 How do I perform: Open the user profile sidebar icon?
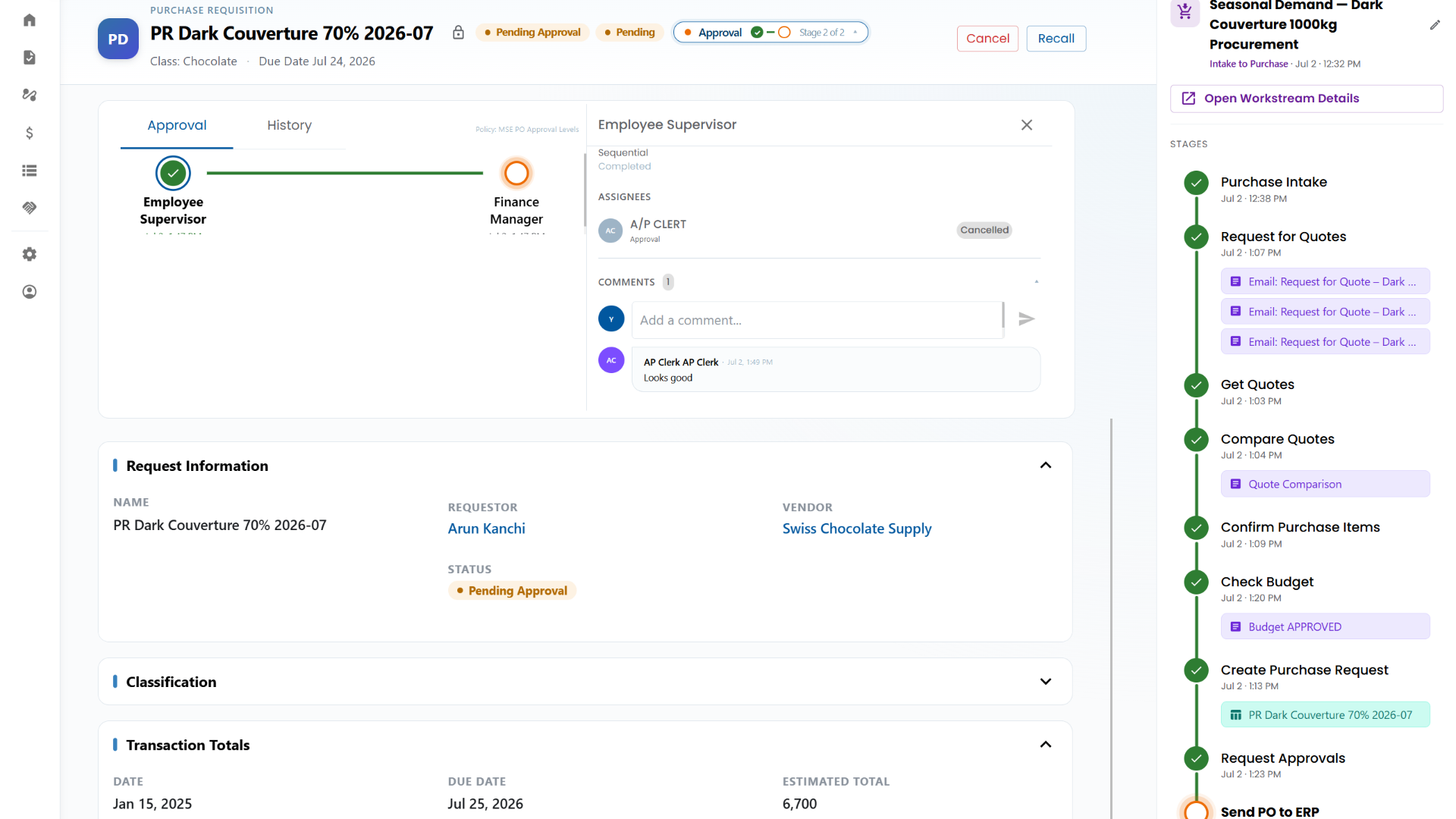tap(30, 292)
